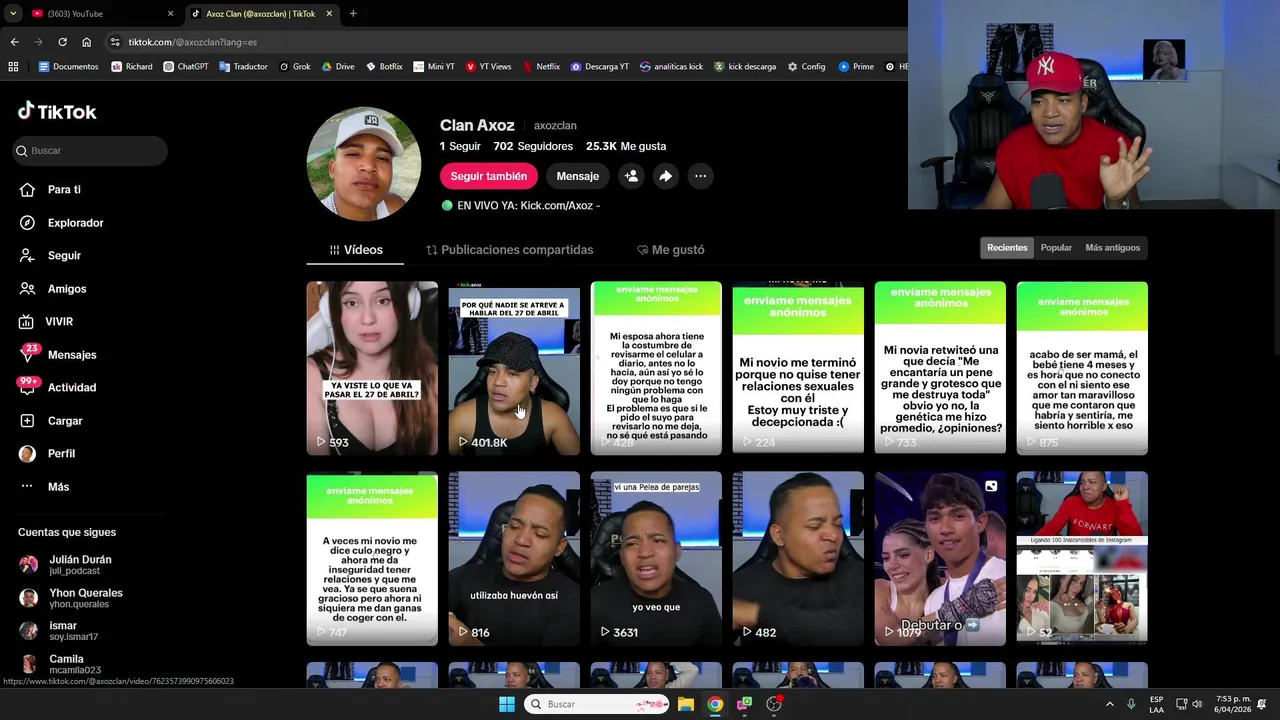
Task: Open Chrome from the taskbar
Action: pos(715,704)
